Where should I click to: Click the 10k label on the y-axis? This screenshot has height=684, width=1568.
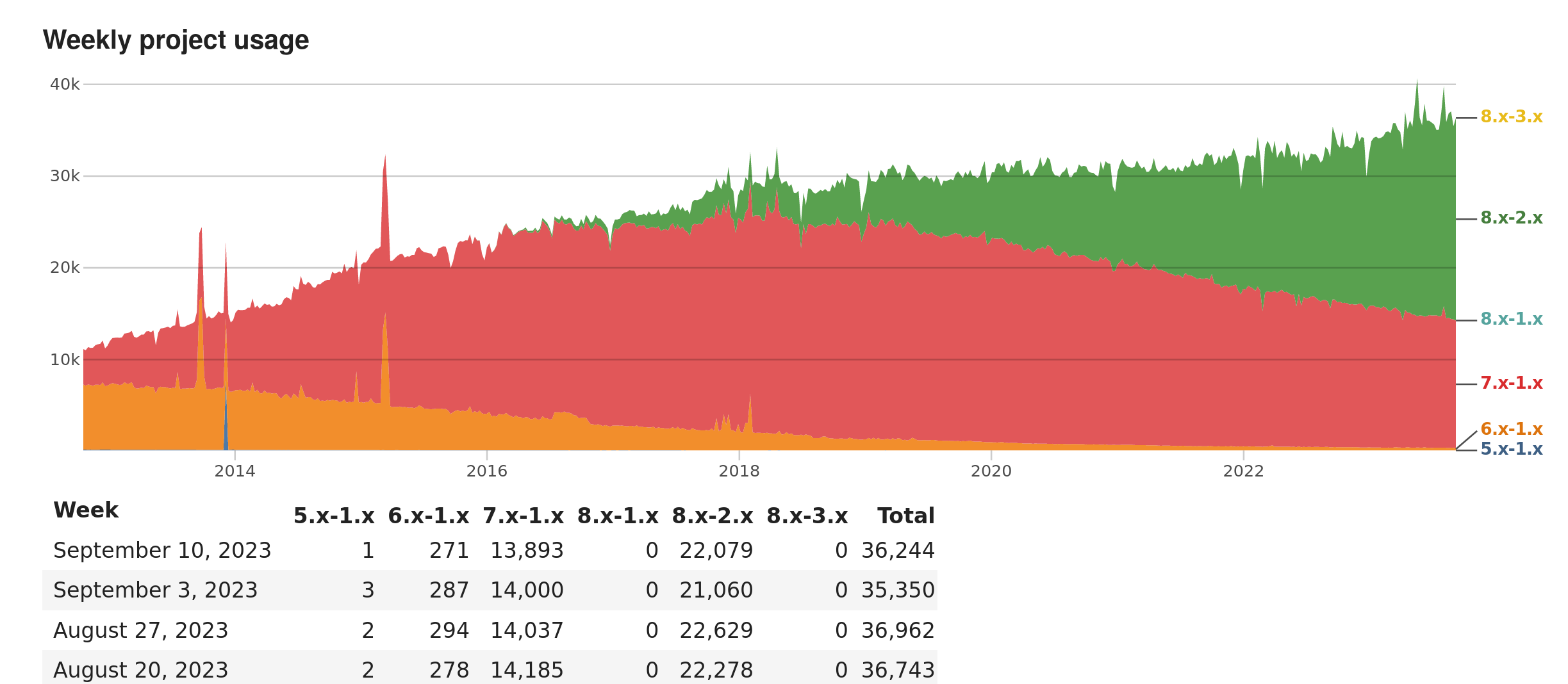[65, 360]
